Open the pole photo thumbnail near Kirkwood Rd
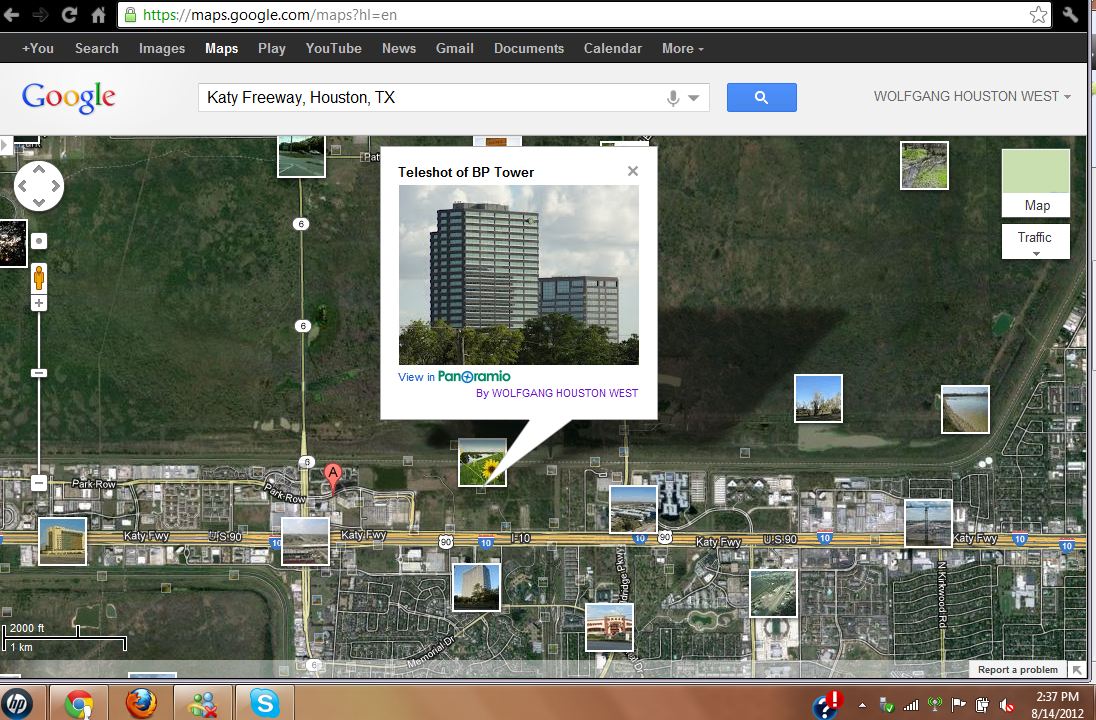1096x720 pixels. pos(928,523)
